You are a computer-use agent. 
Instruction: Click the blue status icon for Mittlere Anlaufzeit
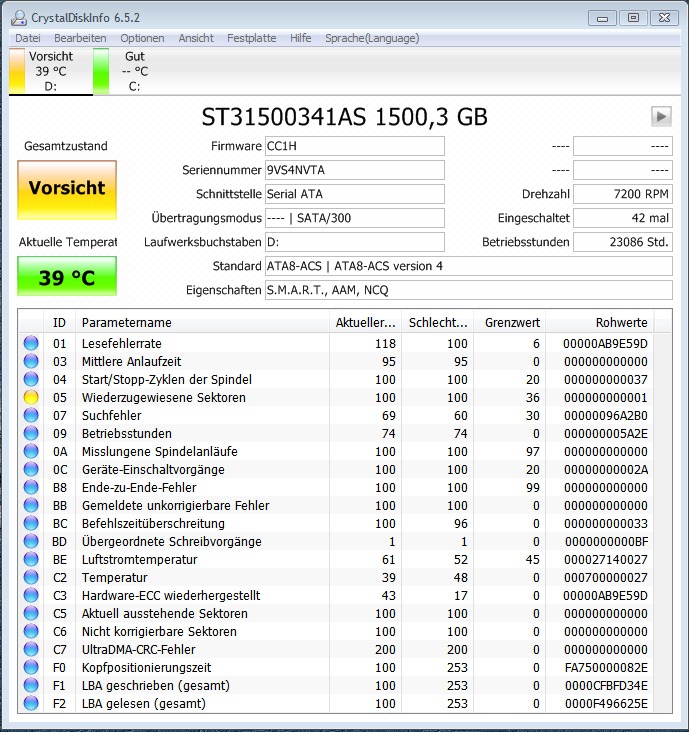click(31, 361)
